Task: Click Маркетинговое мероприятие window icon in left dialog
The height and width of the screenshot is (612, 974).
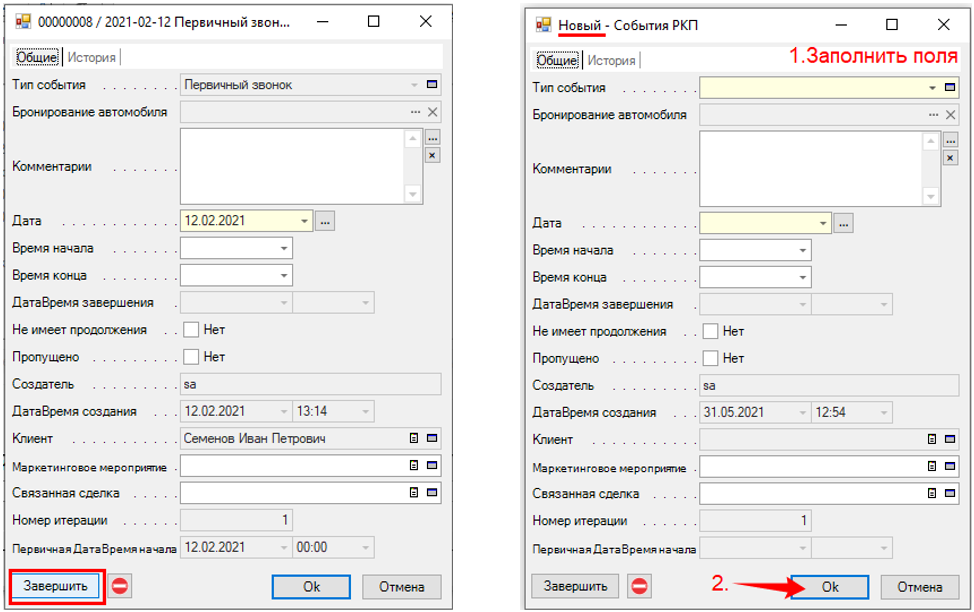Action: coord(432,466)
